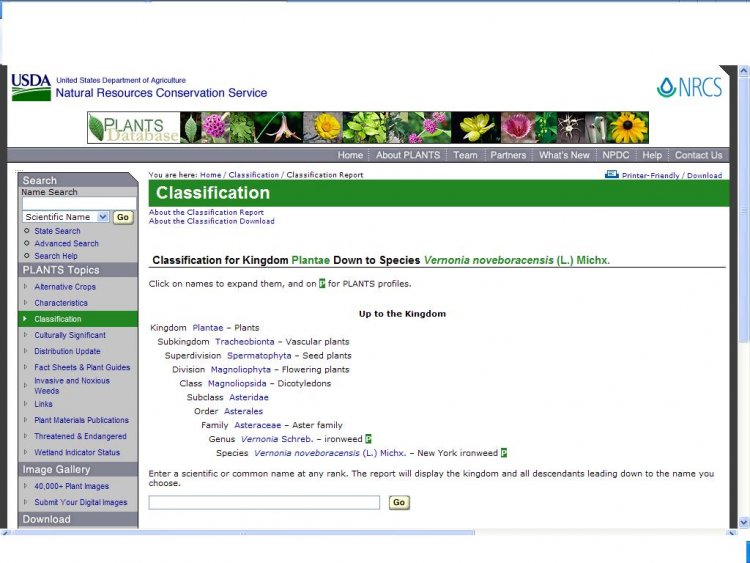Click the Name Search text field

point(79,204)
